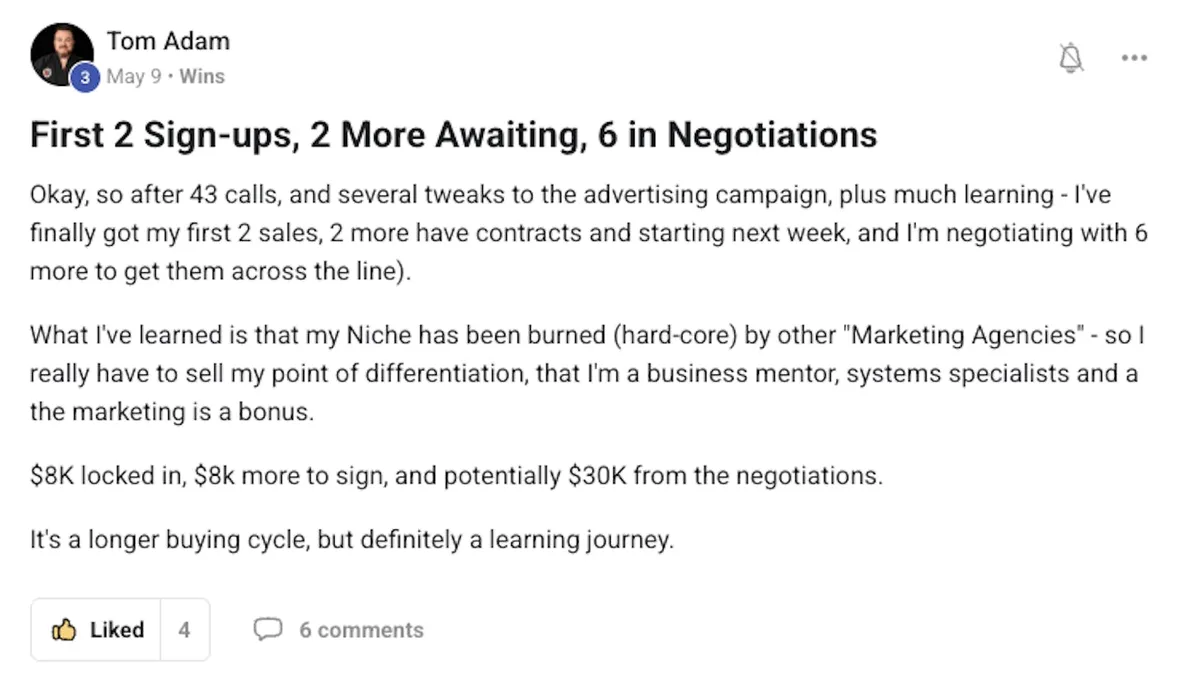This screenshot has height=673, width=1200.
Task: Expand the post options menu via ellipsis
Action: click(x=1134, y=57)
